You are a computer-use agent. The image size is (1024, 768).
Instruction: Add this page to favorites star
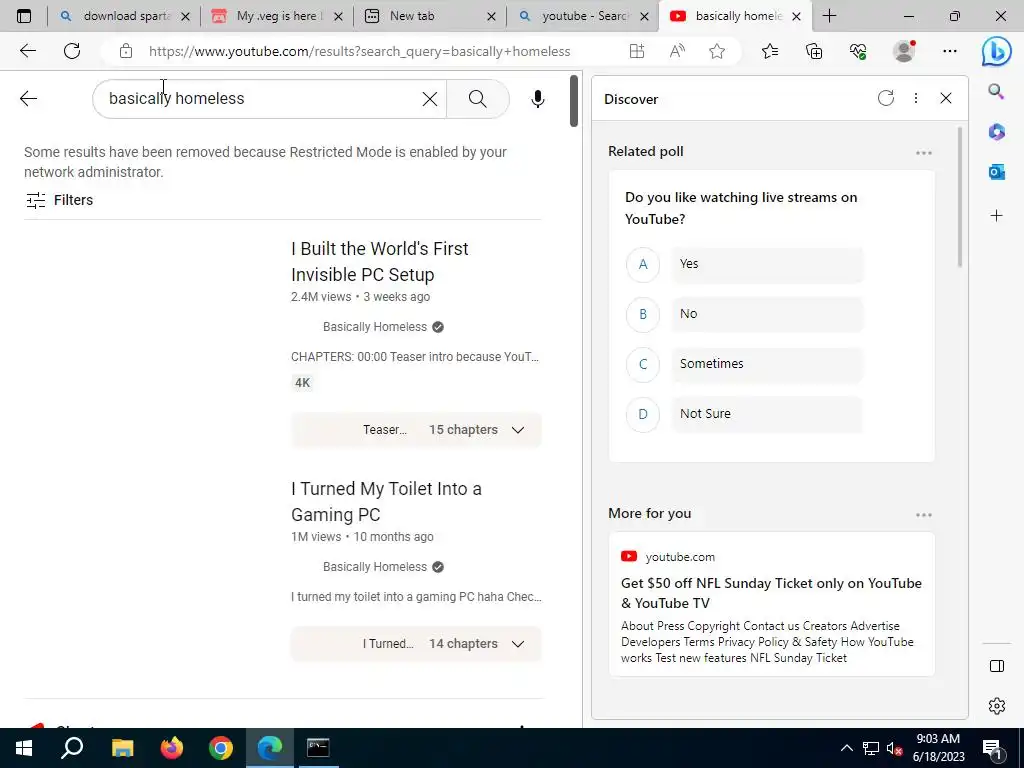(717, 51)
